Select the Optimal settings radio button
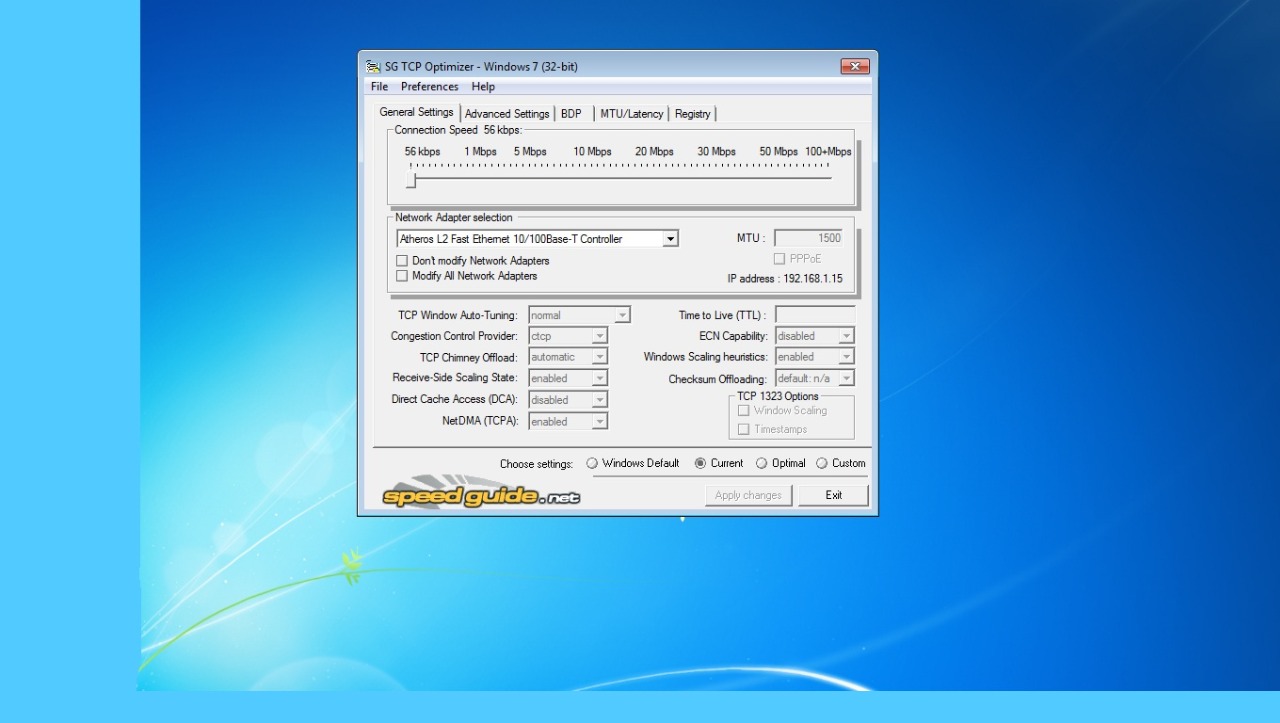Screen dimensions: 1280x723 tap(762, 463)
